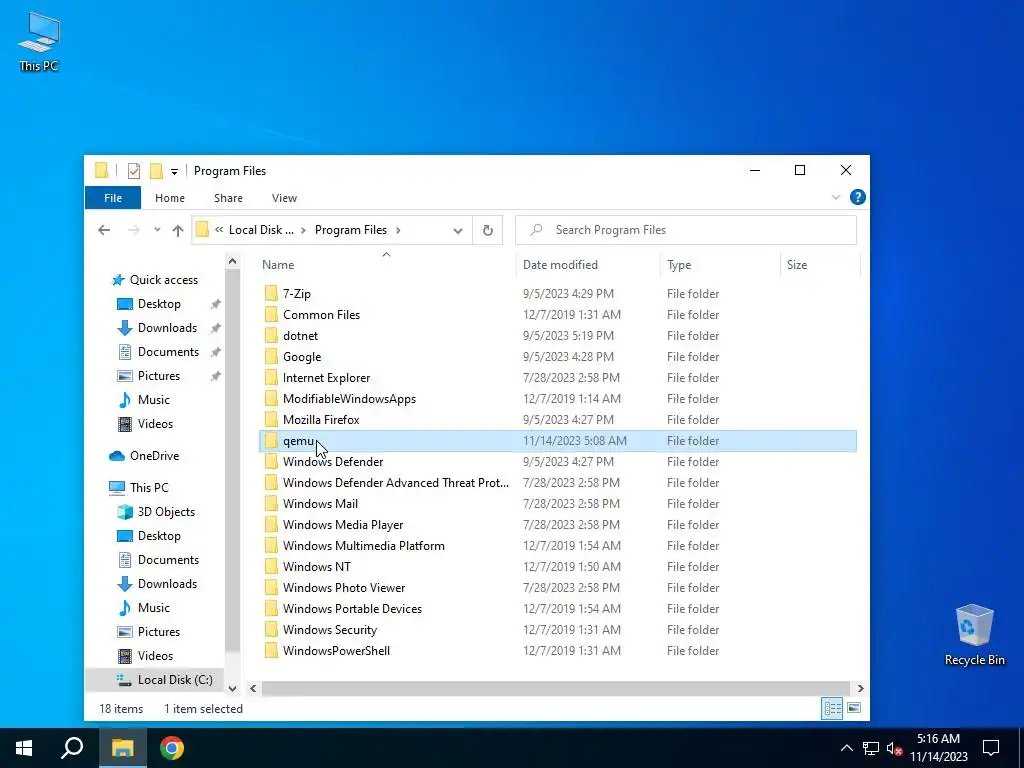Screen dimensions: 1024x768
Task: Click Local Disk breadcrumb in address bar
Action: pyautogui.click(x=261, y=230)
